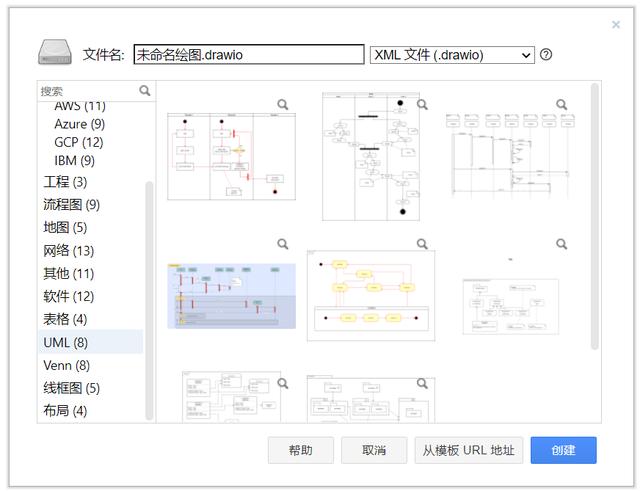Click the 帮助 button
This screenshot has width=640, height=491.
point(300,450)
